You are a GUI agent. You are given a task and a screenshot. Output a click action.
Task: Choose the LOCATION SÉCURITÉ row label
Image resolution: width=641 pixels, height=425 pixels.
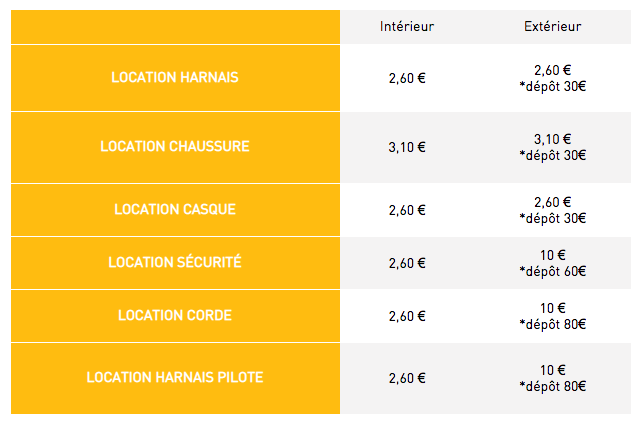tap(175, 263)
